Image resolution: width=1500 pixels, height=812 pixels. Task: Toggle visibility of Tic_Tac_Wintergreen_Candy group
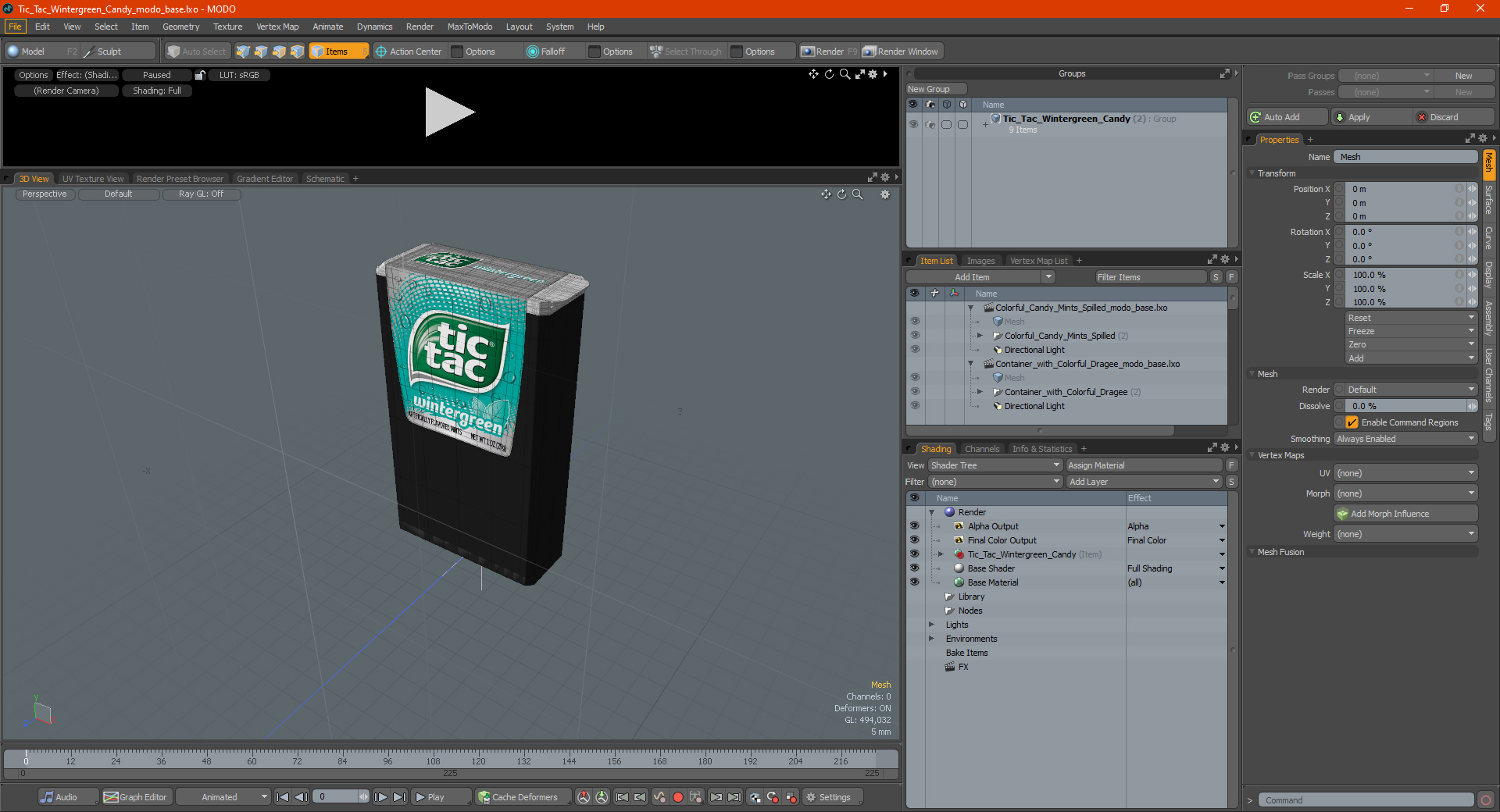coord(913,124)
